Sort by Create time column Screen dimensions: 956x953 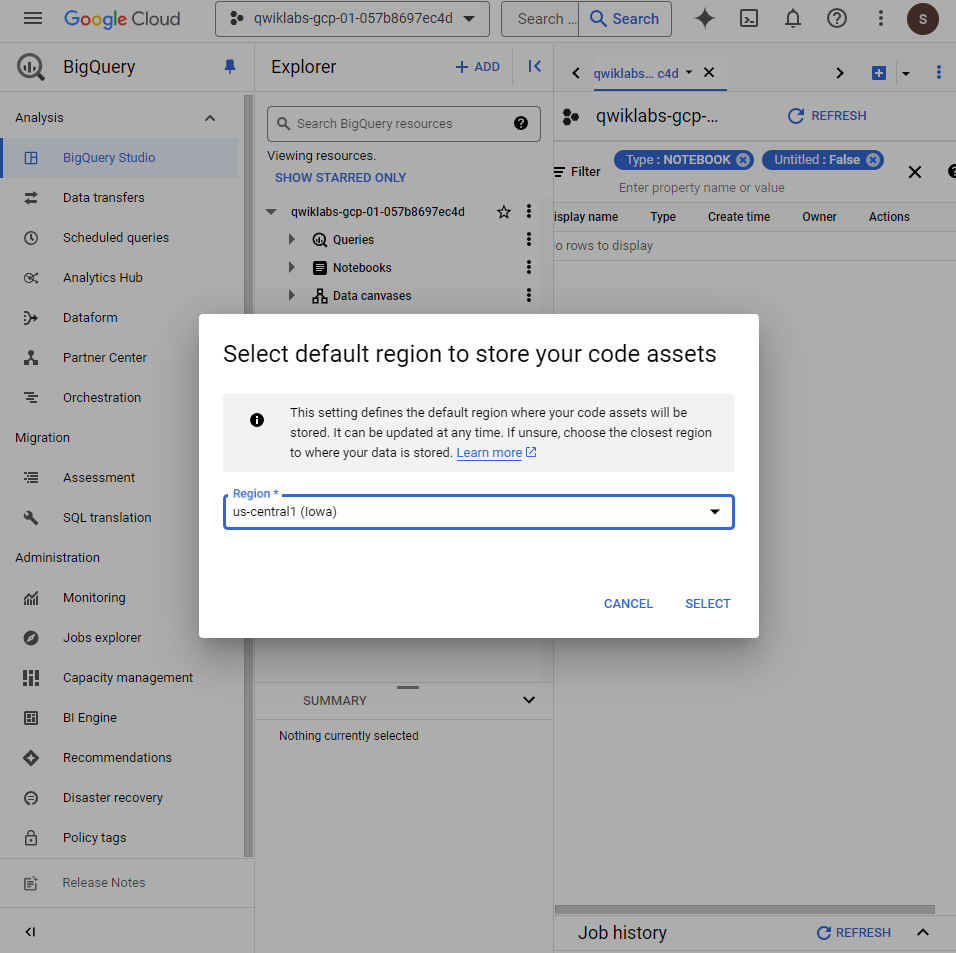[x=738, y=216]
